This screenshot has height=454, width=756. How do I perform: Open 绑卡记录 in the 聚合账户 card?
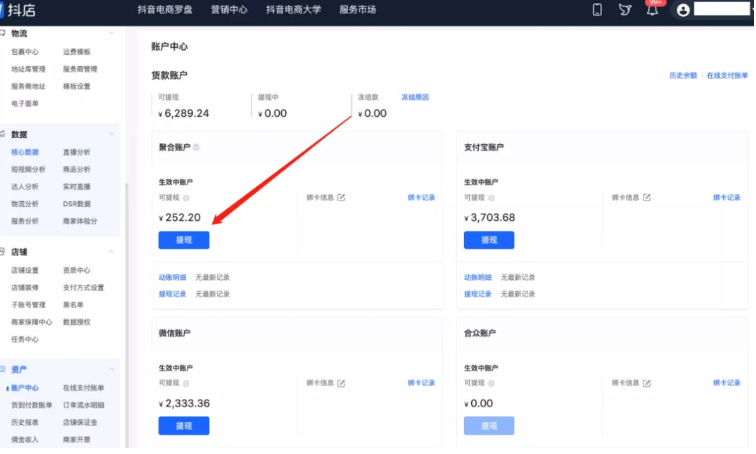tap(421, 198)
